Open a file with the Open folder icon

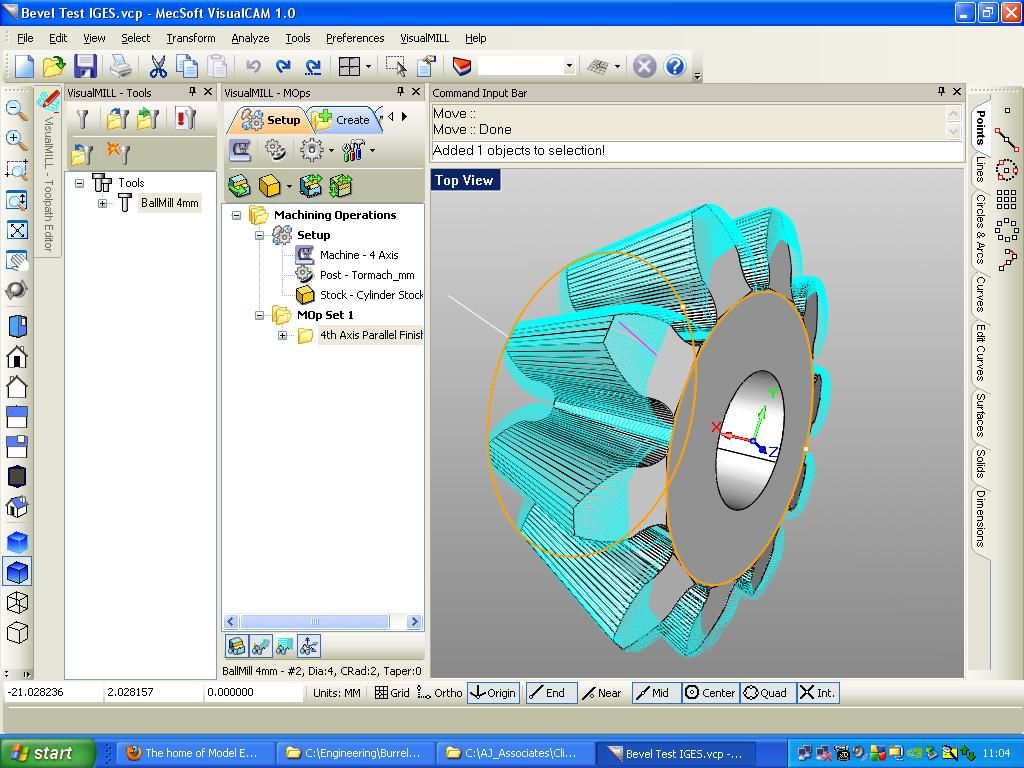tap(54, 66)
